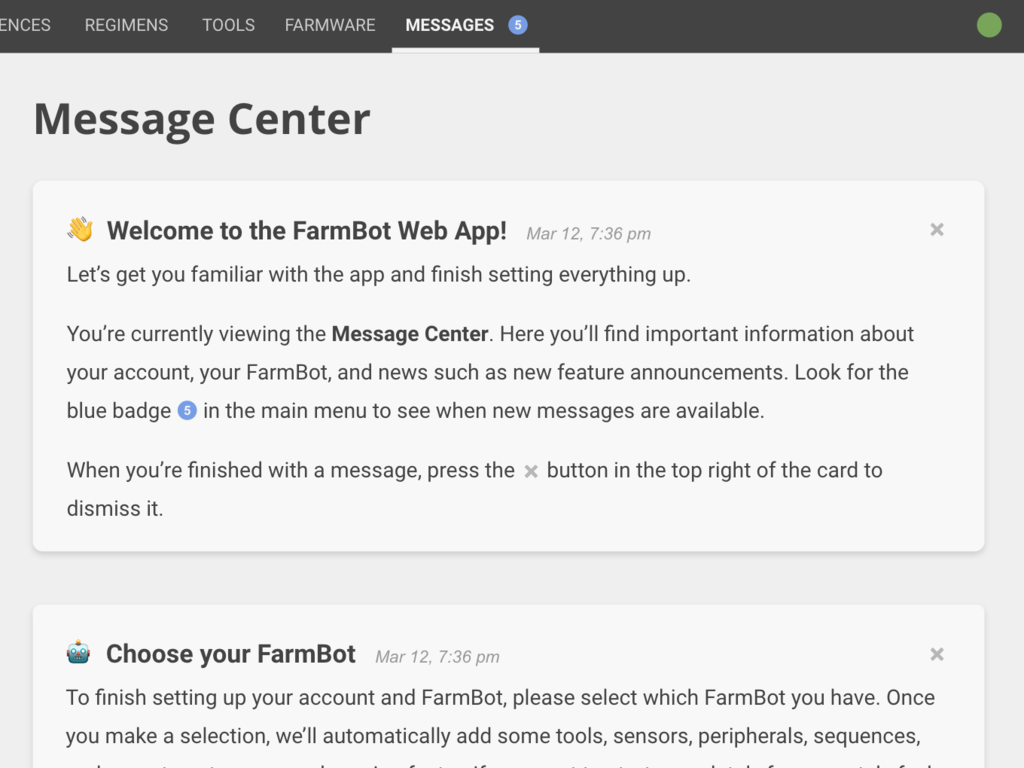Viewport: 1024px width, 768px height.
Task: Open the Farmware tab
Action: point(330,25)
